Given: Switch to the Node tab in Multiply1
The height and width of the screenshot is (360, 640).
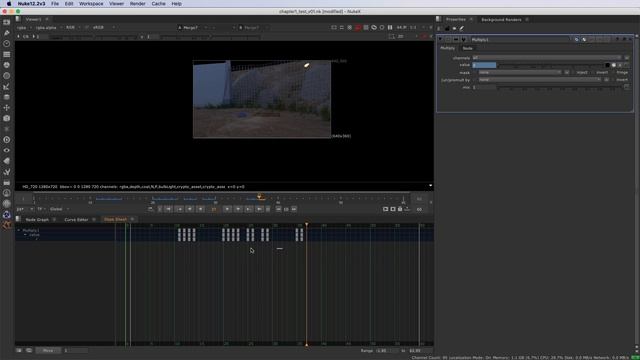Looking at the screenshot, I should 467,48.
